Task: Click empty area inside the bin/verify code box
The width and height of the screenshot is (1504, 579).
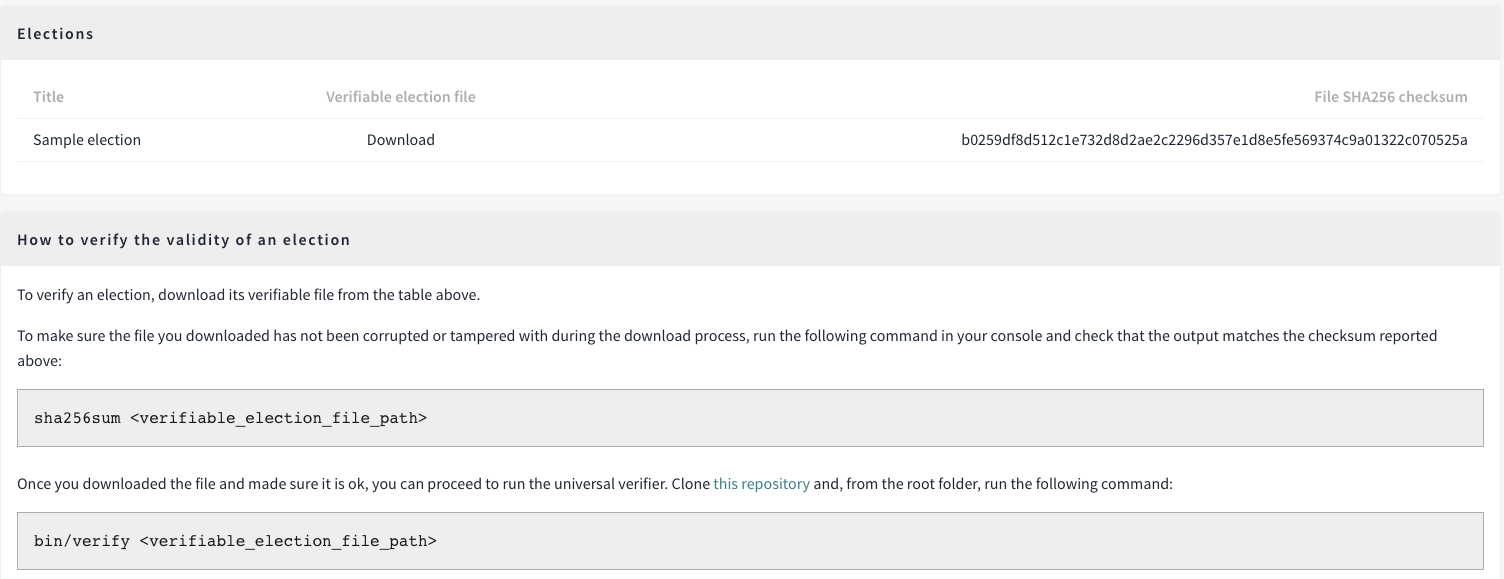Action: tap(950, 541)
